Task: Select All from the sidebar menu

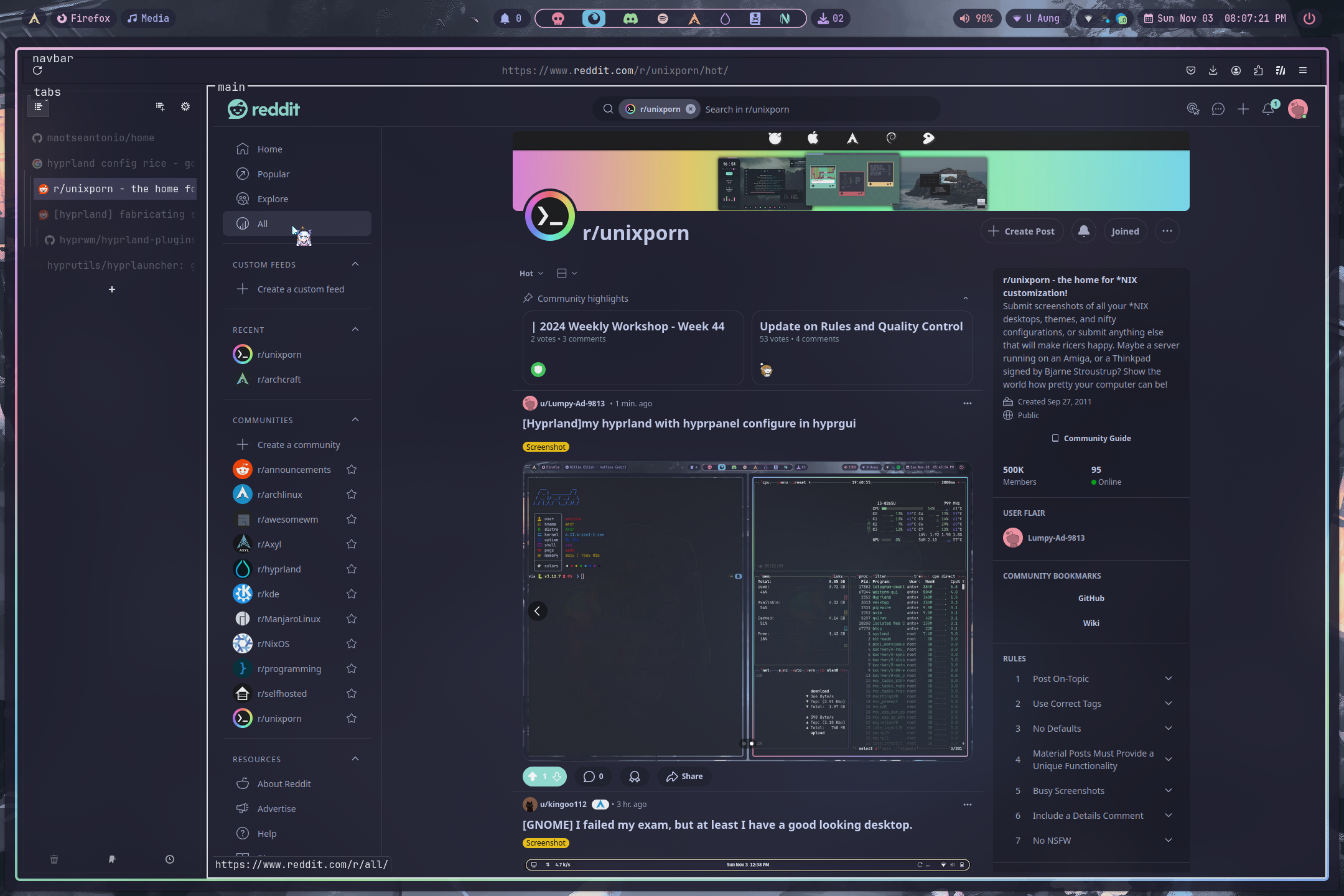Action: (x=261, y=223)
